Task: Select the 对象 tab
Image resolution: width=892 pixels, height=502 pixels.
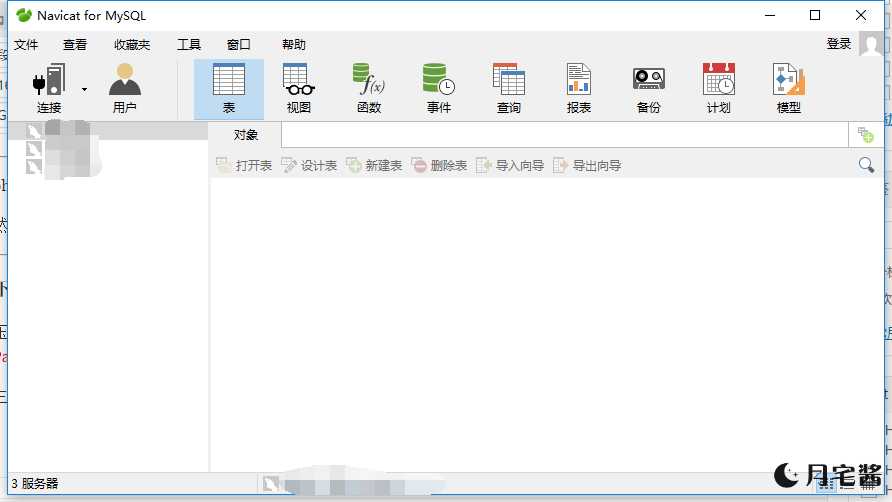Action: pyautogui.click(x=246, y=135)
